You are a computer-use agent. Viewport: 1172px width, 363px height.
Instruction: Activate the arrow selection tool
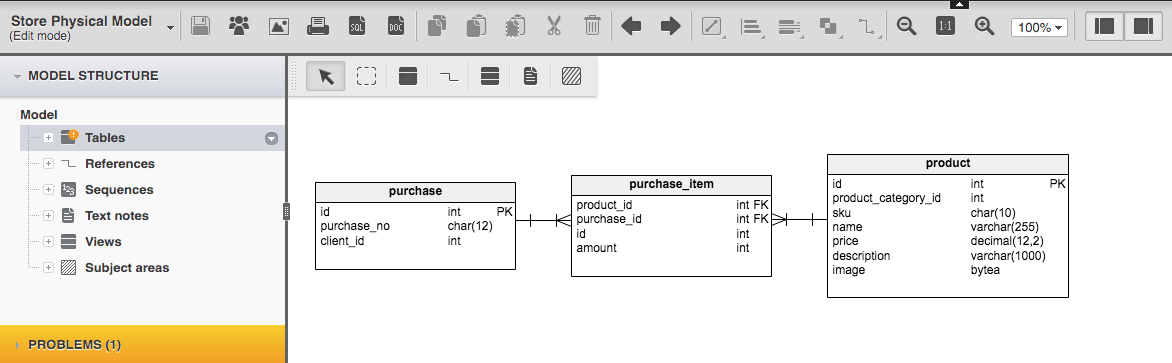(x=326, y=76)
